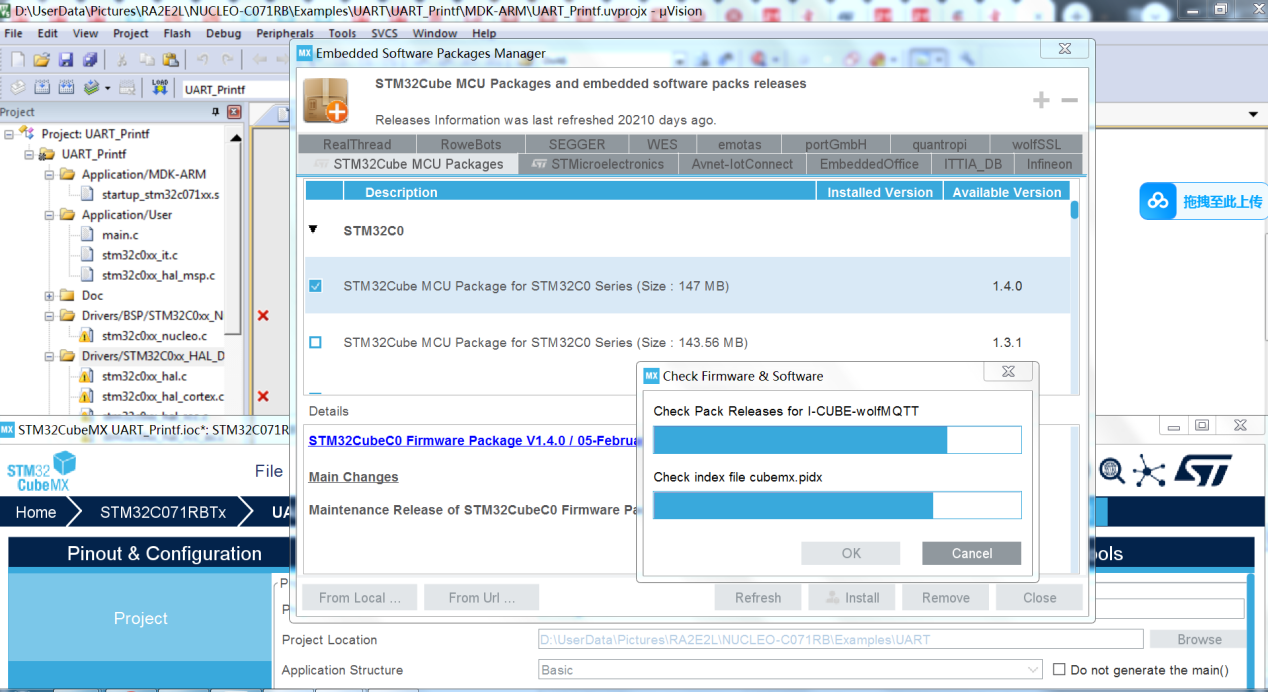Switch to STMicroelectronics tab
Image resolution: width=1268 pixels, height=692 pixels.
(598, 164)
